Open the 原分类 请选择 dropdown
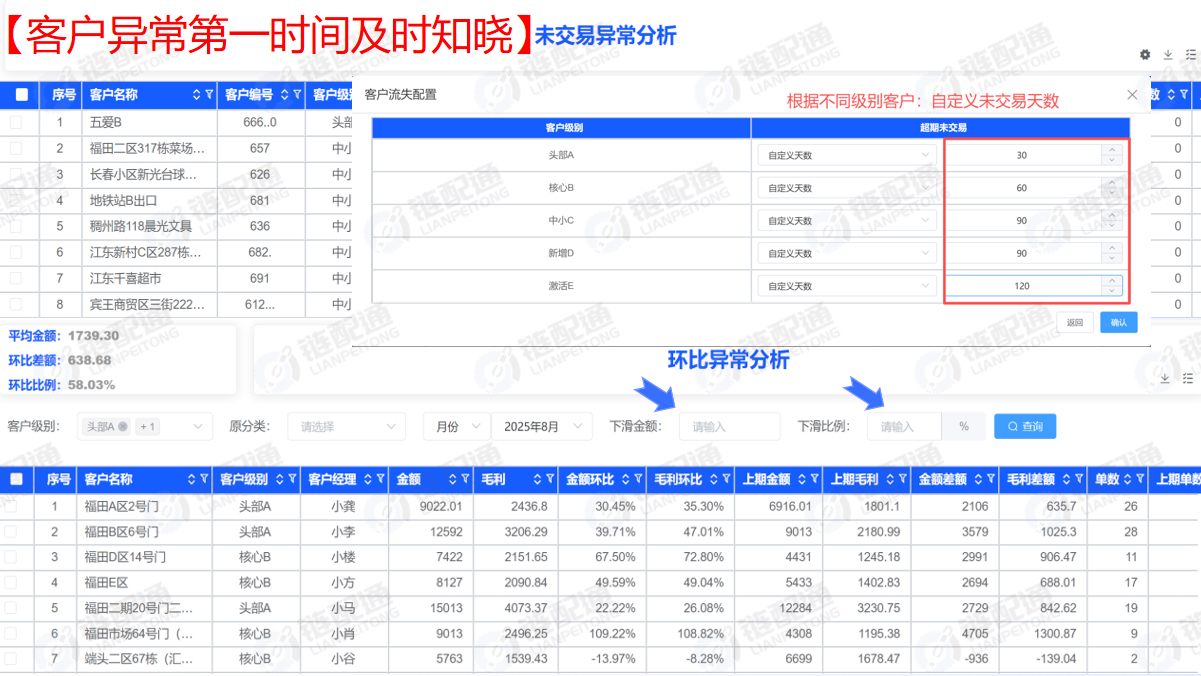This screenshot has width=1201, height=676. (347, 427)
